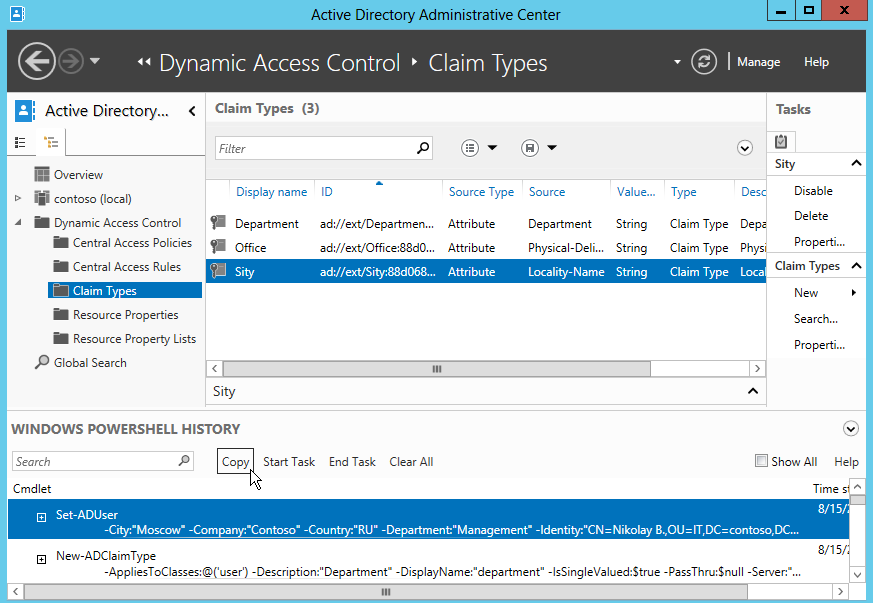Open the New submenu in Tasks
Viewport: 873px width, 603px height.
(x=806, y=293)
